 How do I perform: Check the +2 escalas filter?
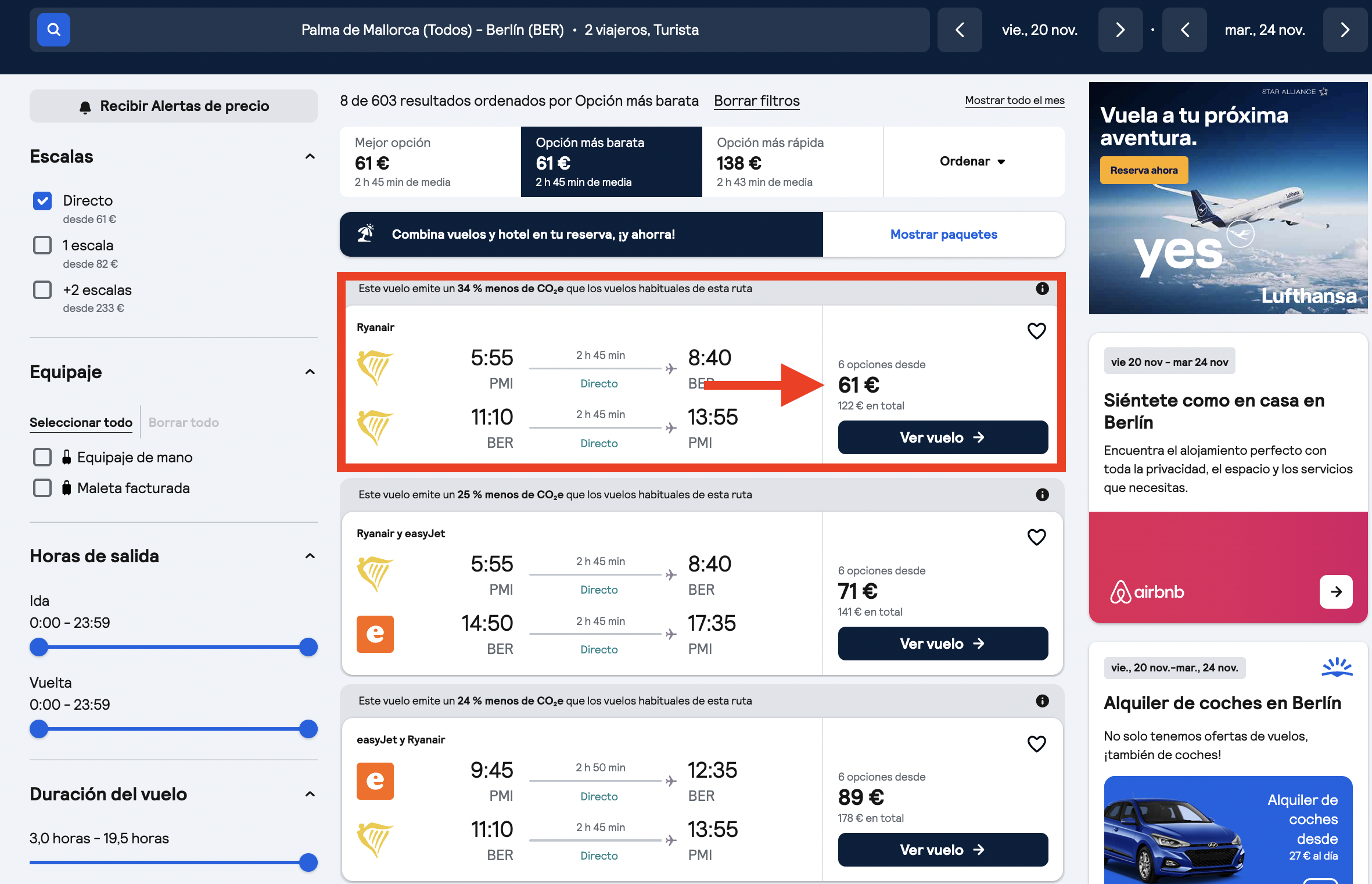tap(42, 290)
